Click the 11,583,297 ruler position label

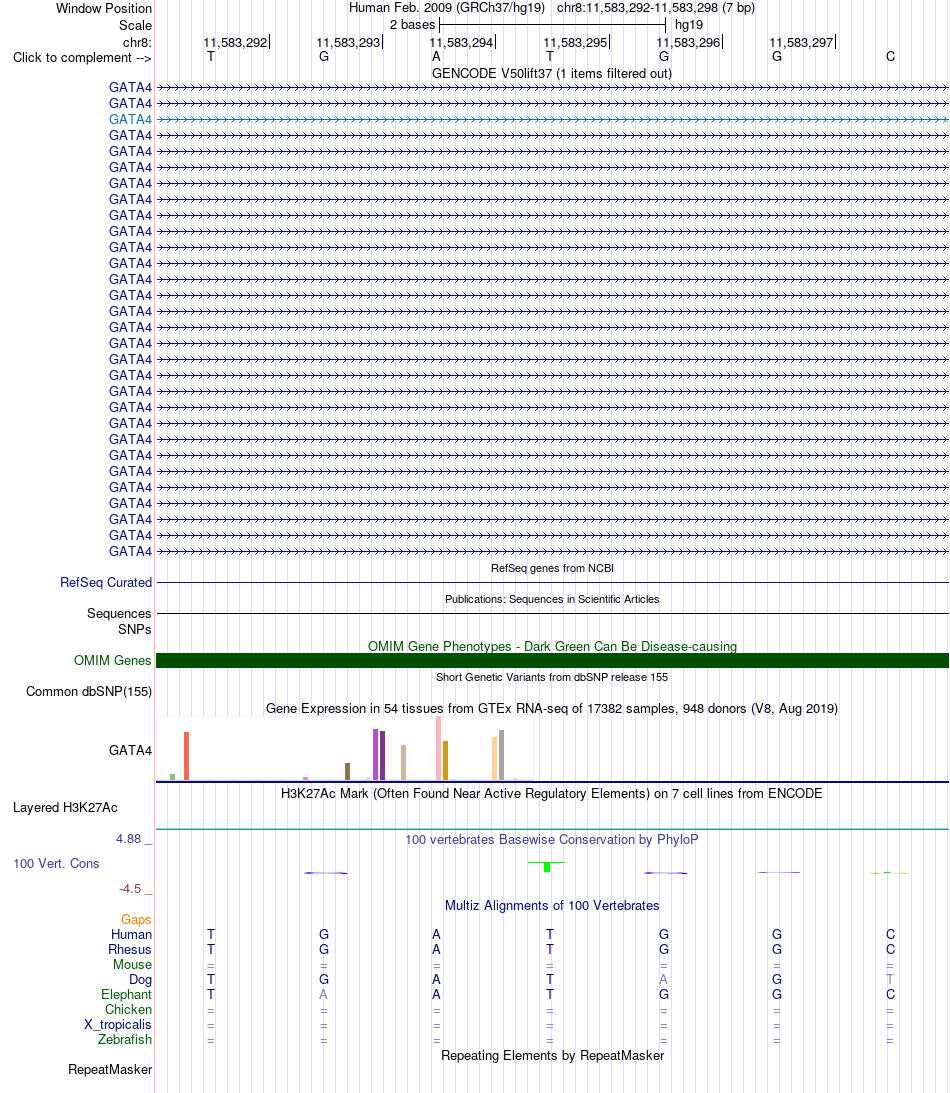pos(802,43)
